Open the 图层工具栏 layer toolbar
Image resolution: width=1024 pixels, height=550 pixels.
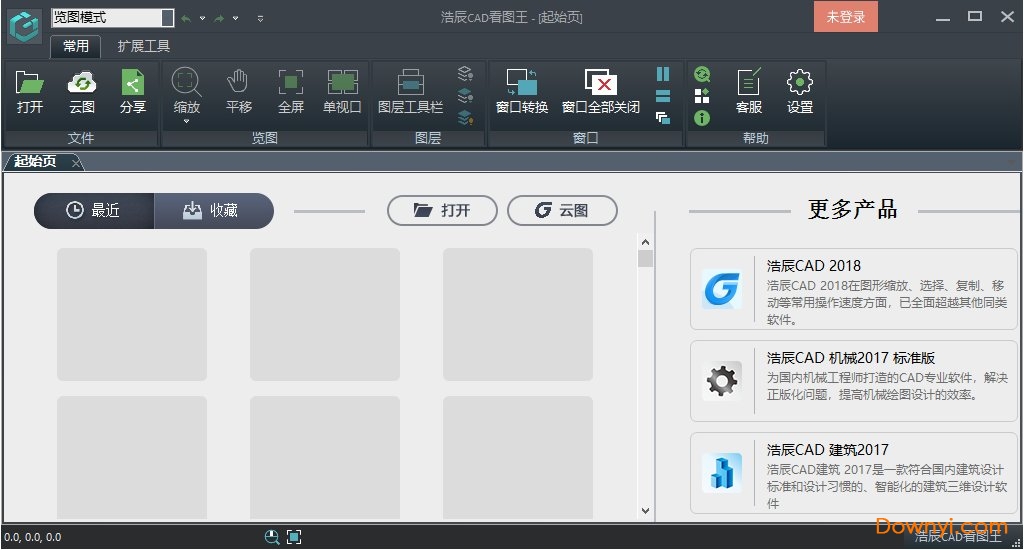click(x=410, y=91)
